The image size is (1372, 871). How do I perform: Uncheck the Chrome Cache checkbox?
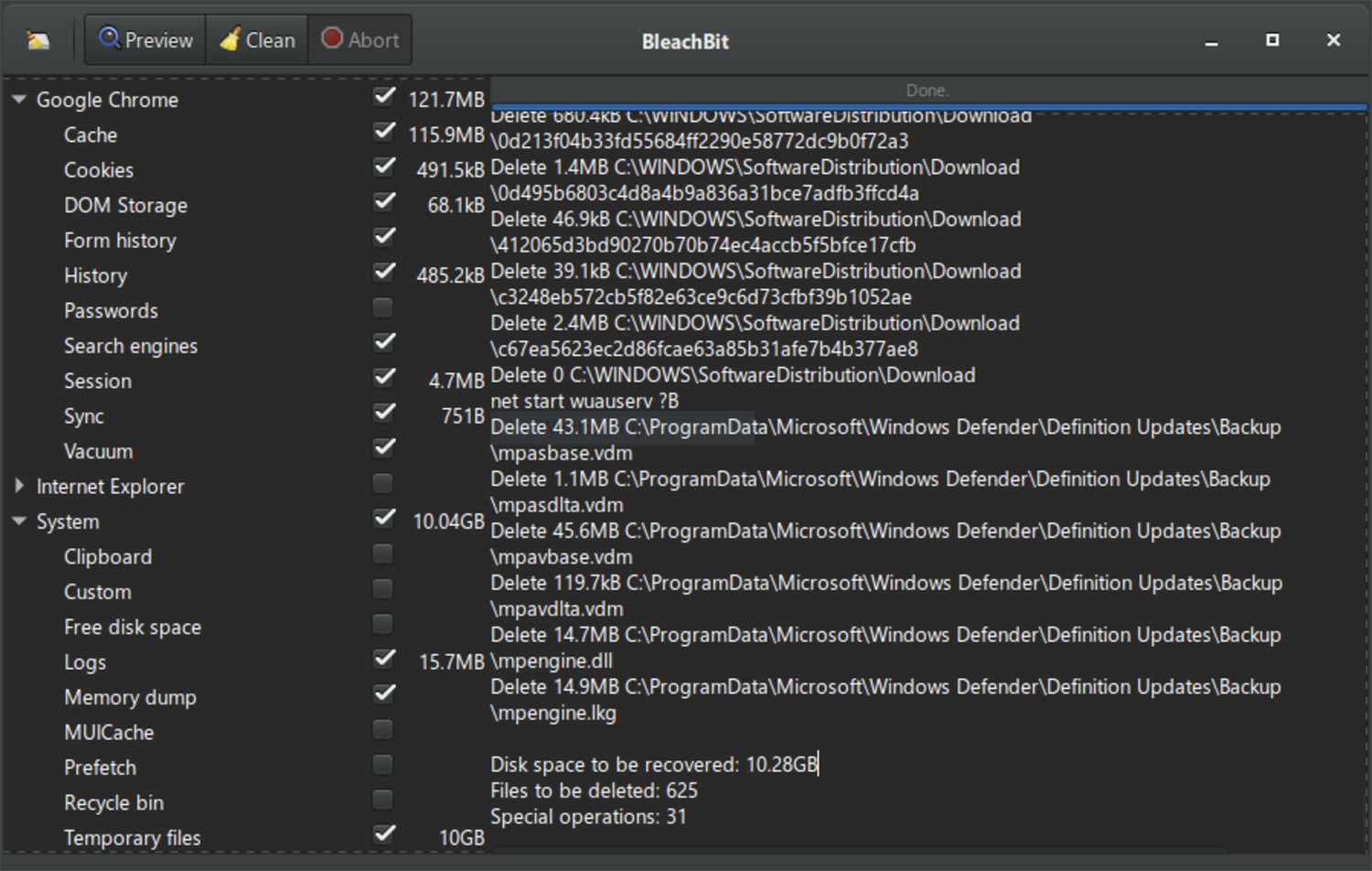(384, 131)
